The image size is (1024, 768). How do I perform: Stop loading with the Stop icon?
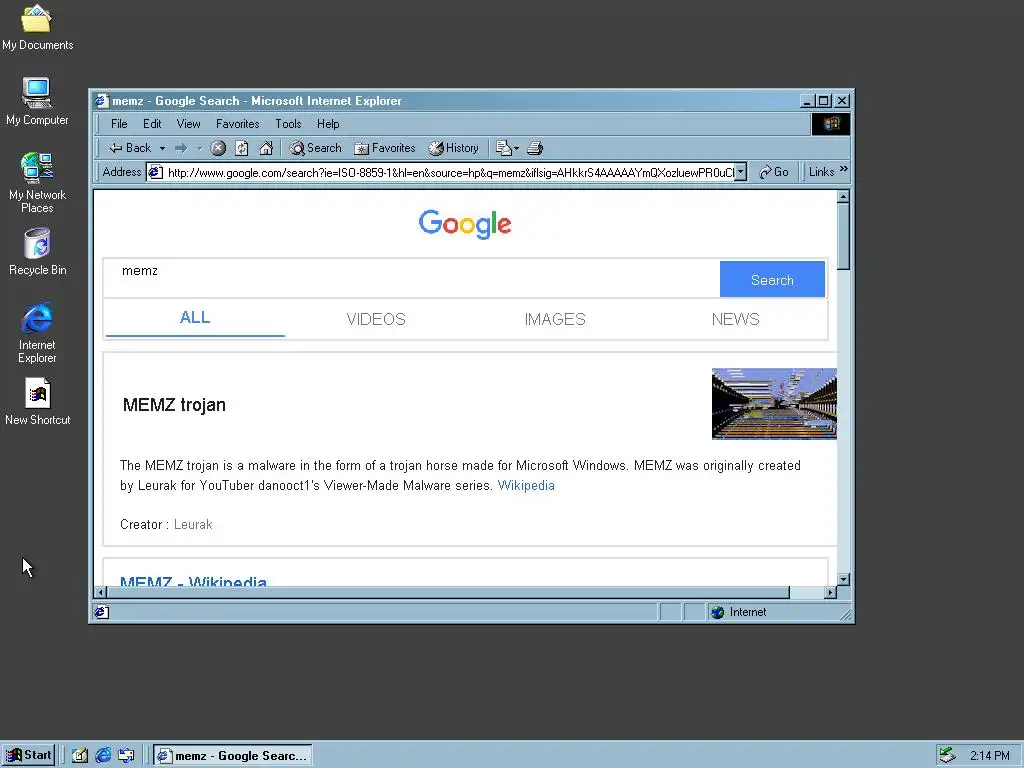click(x=218, y=148)
